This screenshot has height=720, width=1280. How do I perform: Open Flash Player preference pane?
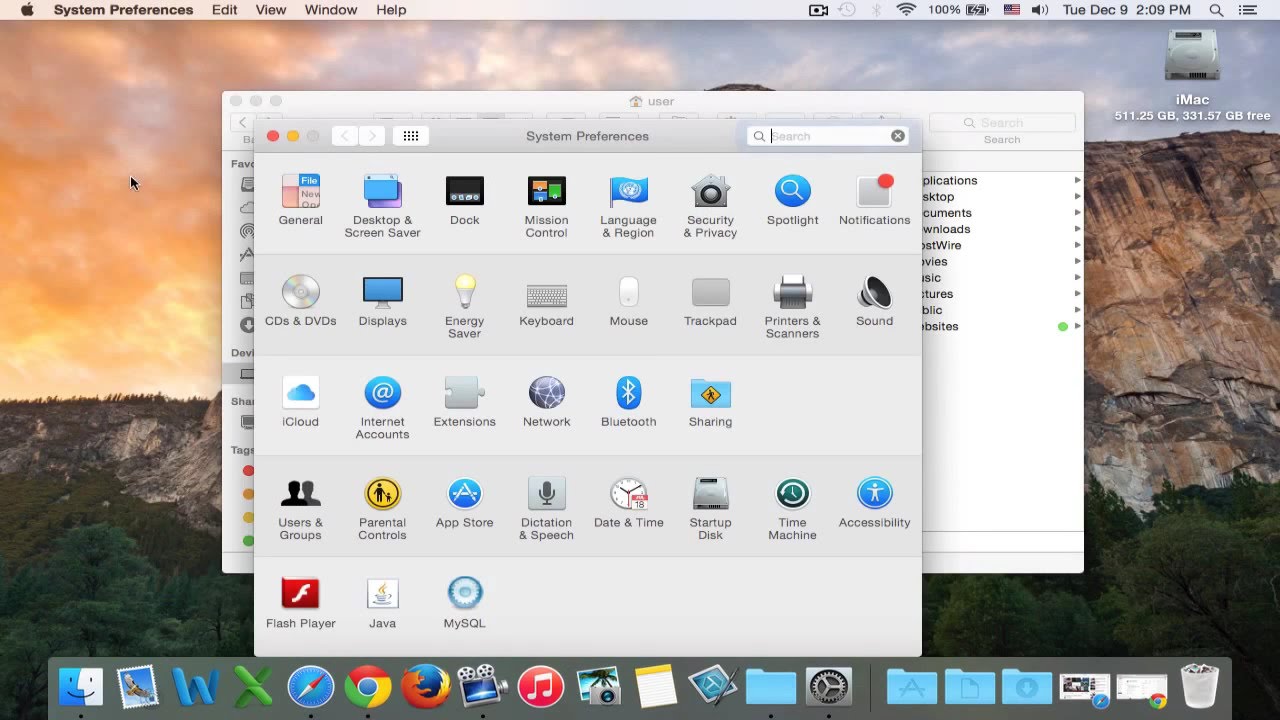coord(300,603)
